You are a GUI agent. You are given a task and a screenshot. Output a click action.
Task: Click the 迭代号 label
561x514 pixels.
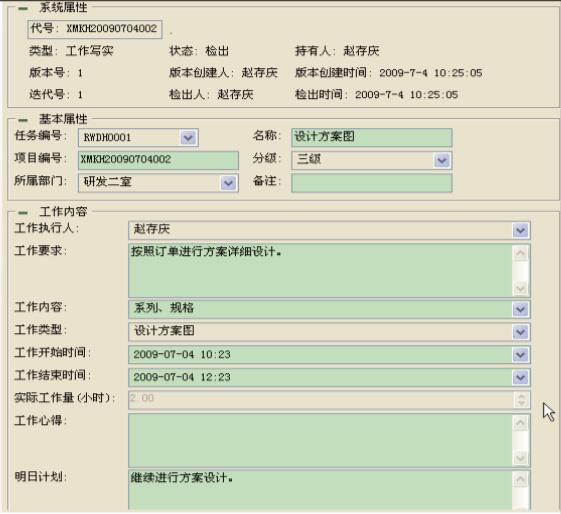(49, 94)
